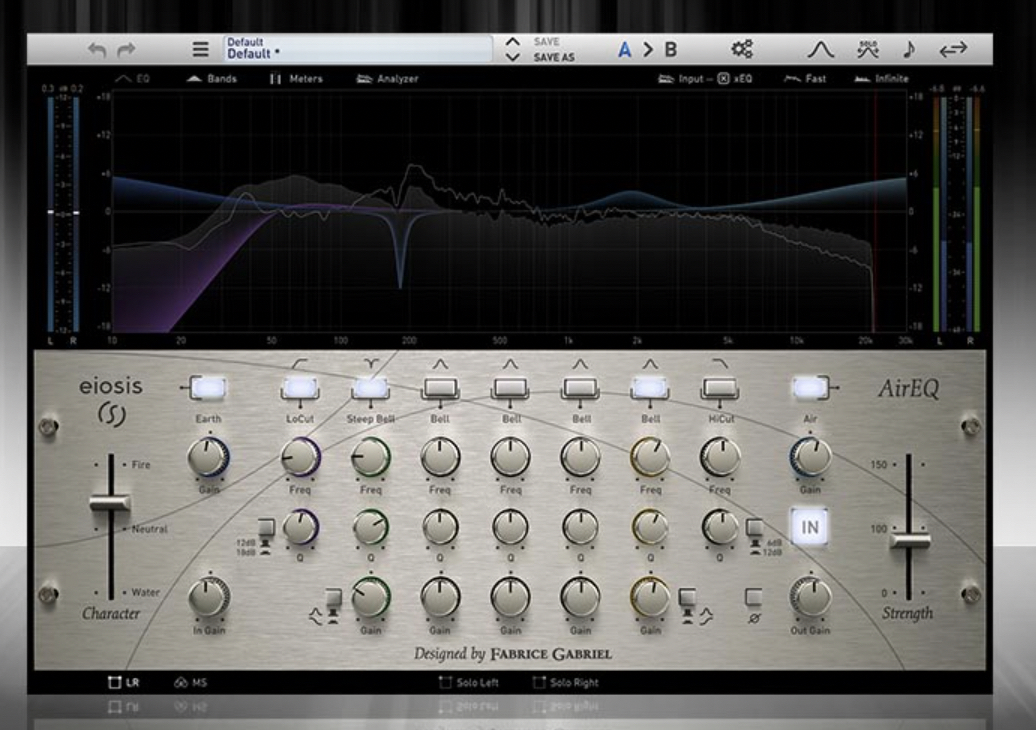Toggle the Analyzer display option

[x=387, y=79]
